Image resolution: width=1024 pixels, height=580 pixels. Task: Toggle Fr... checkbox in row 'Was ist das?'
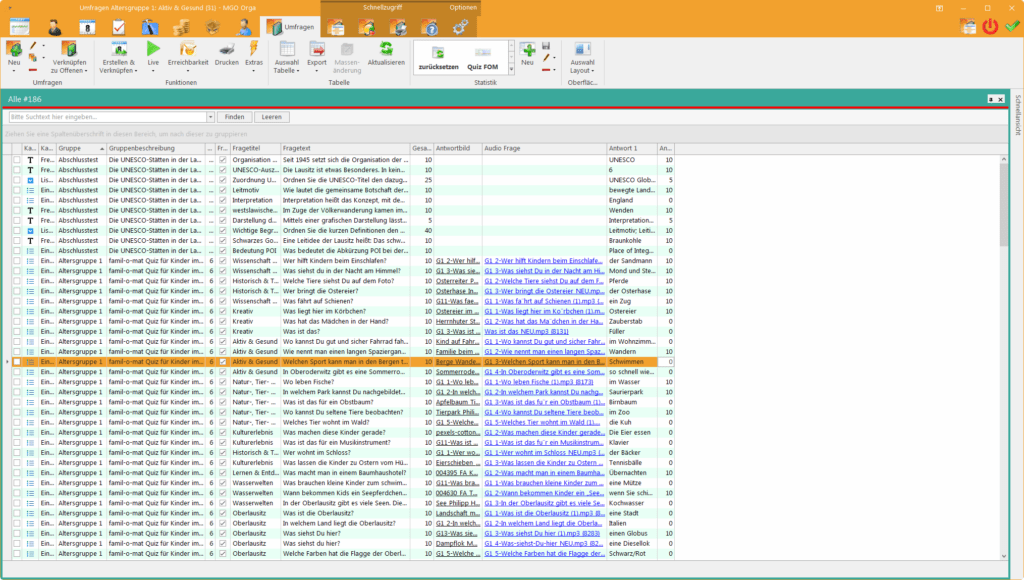(223, 332)
